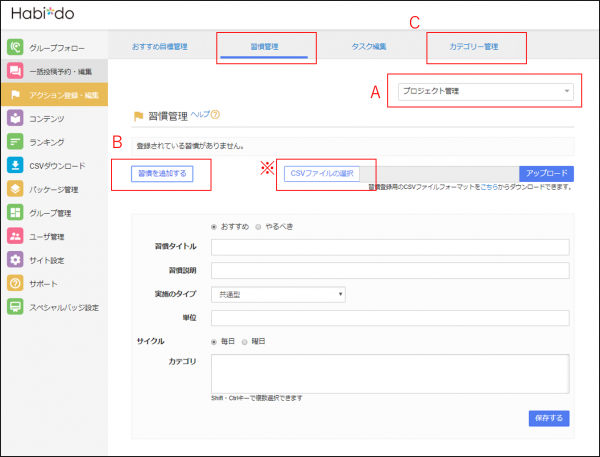
Task: Click the CSVダウンロード download icon
Action: coord(15,165)
